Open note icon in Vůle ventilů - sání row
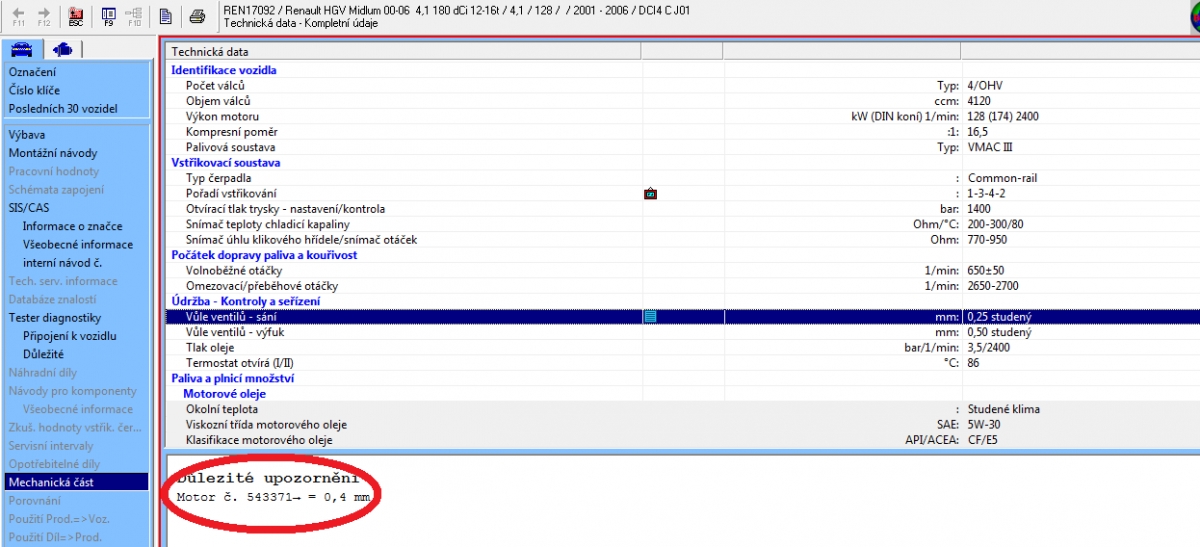This screenshot has width=1200, height=547. [650, 316]
